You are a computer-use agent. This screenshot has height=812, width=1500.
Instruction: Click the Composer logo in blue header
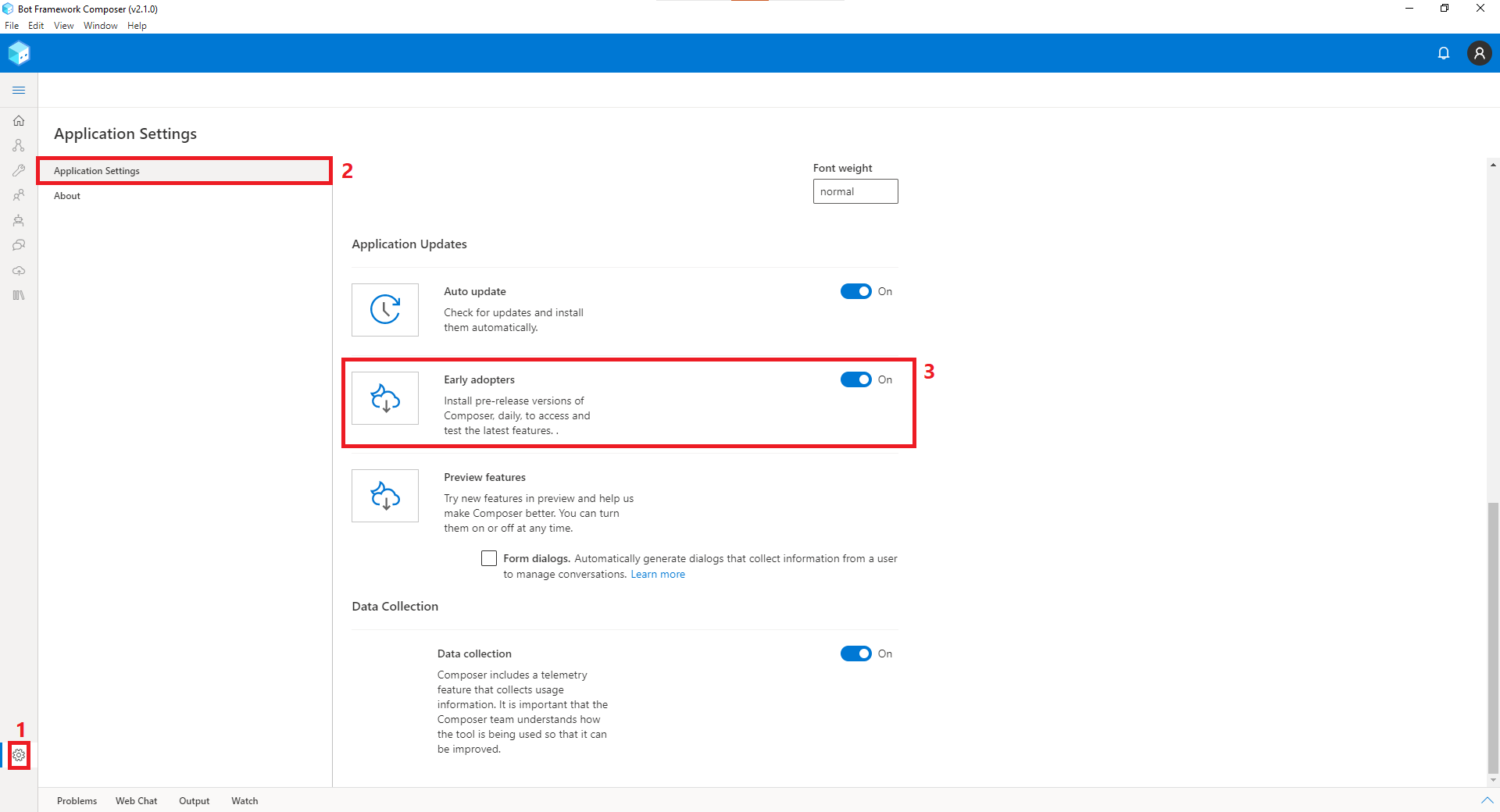click(19, 53)
